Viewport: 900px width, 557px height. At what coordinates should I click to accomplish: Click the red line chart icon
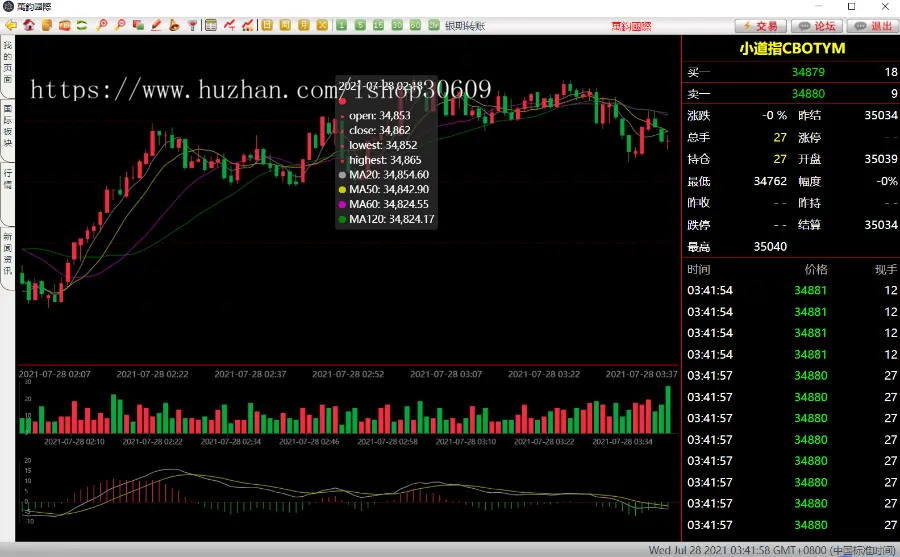click(x=229, y=25)
